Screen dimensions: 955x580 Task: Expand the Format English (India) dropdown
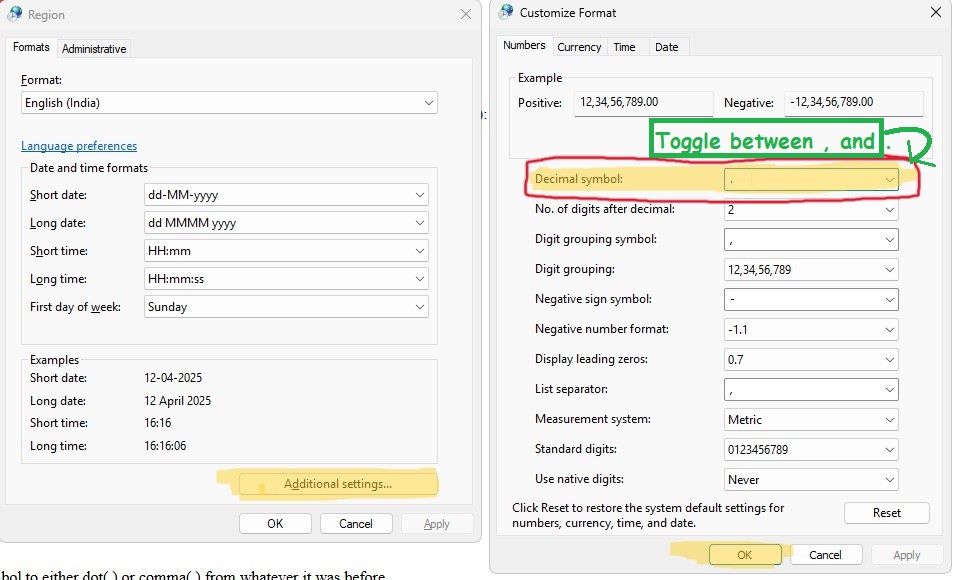click(229, 103)
